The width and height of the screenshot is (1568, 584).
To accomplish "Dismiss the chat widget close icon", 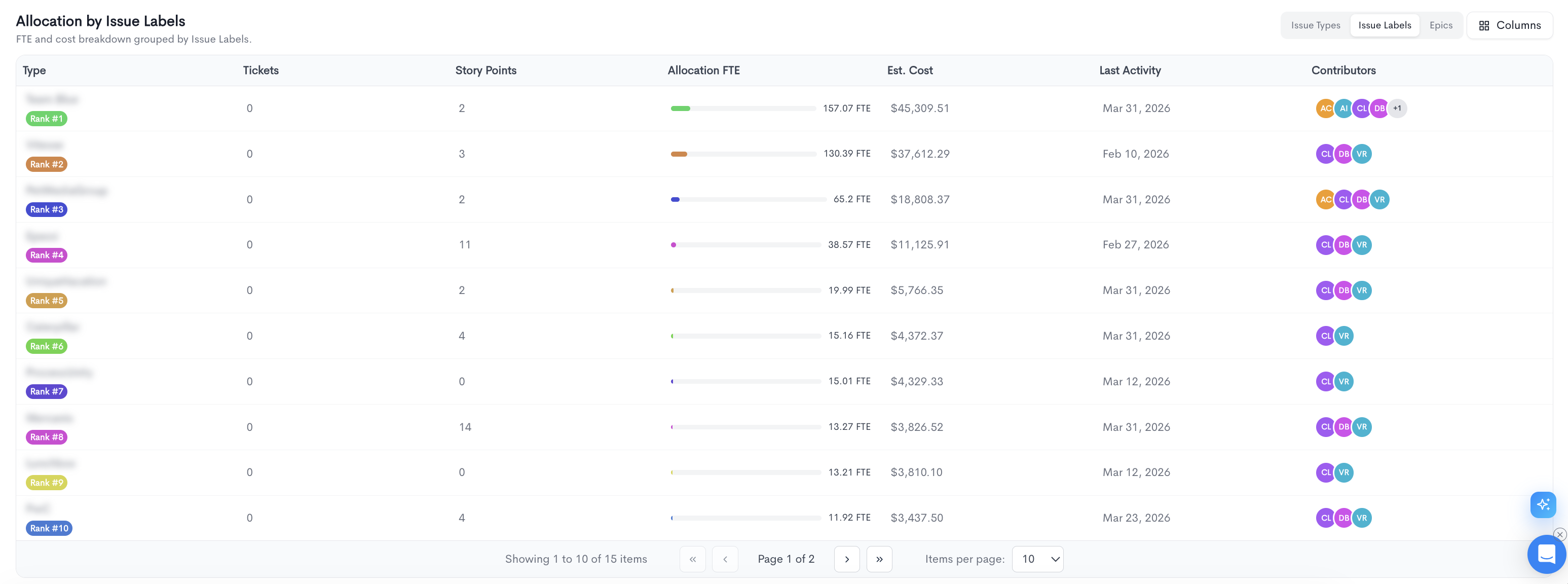I will pyautogui.click(x=1559, y=535).
